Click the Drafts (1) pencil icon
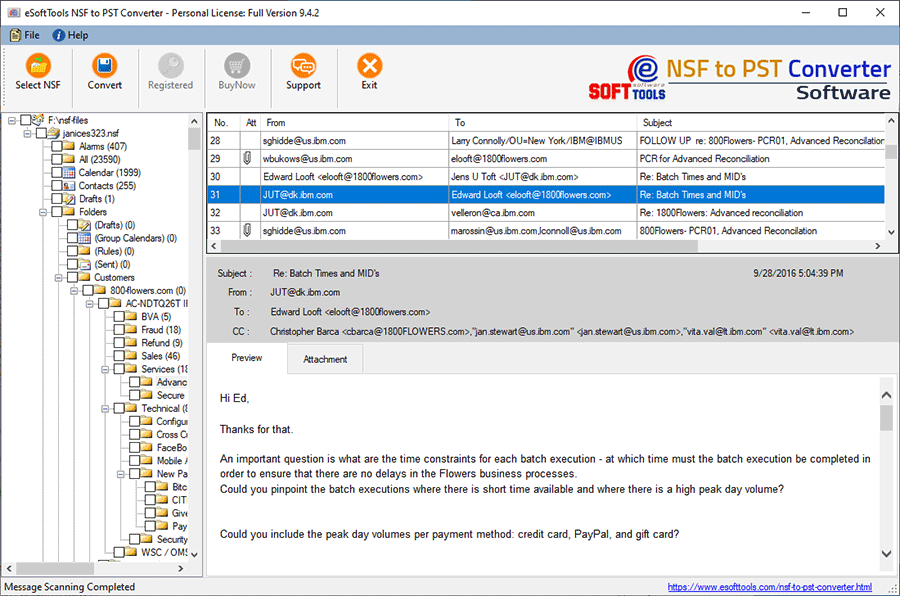The image size is (900, 596). 69,199
